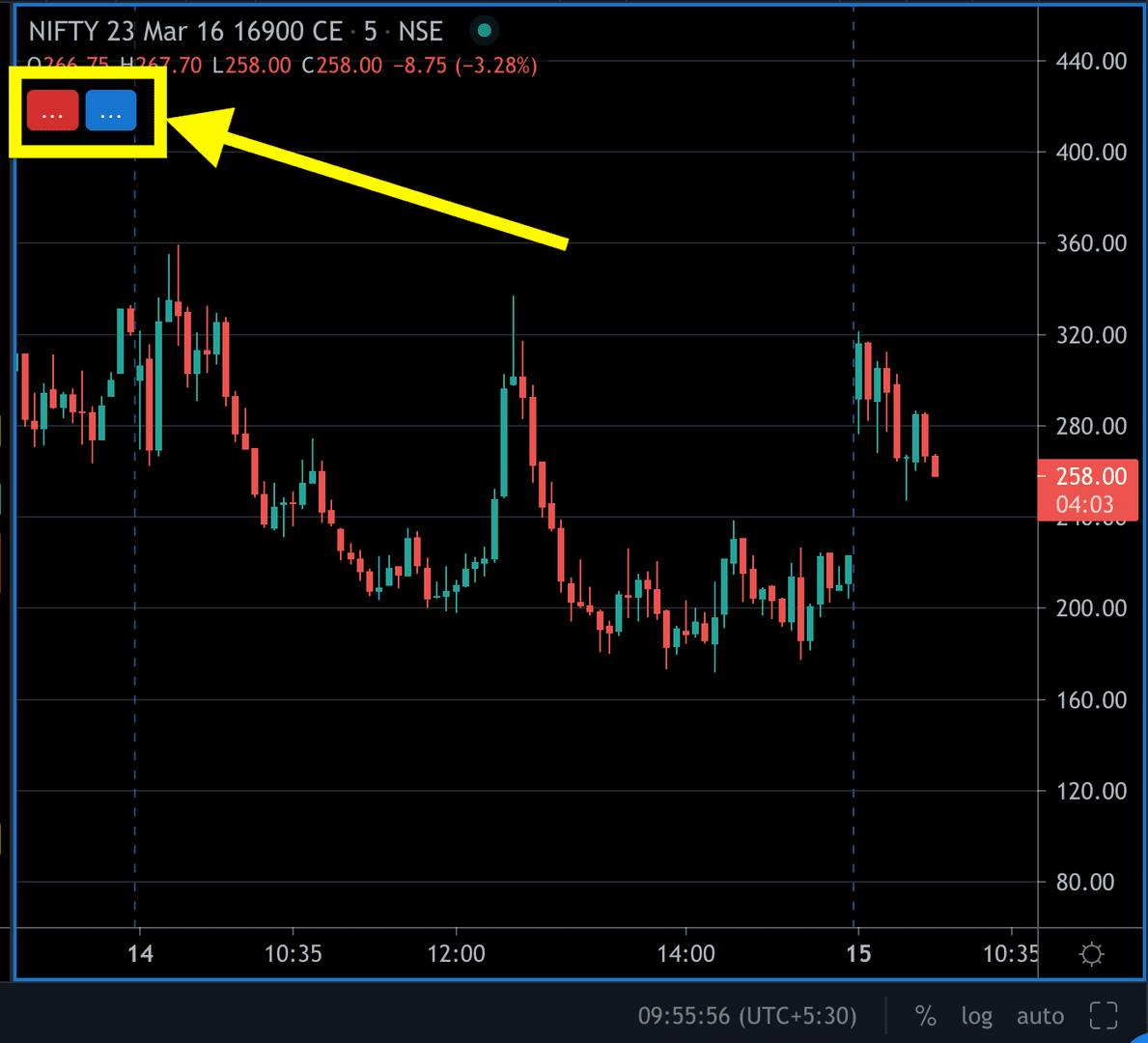Image resolution: width=1148 pixels, height=1043 pixels.
Task: Click the change value −8.75 (−3.28%)
Action: point(465,66)
